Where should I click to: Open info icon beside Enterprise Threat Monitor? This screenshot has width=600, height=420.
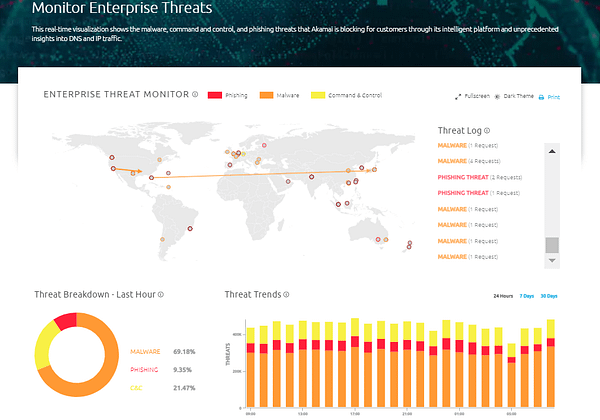[195, 95]
